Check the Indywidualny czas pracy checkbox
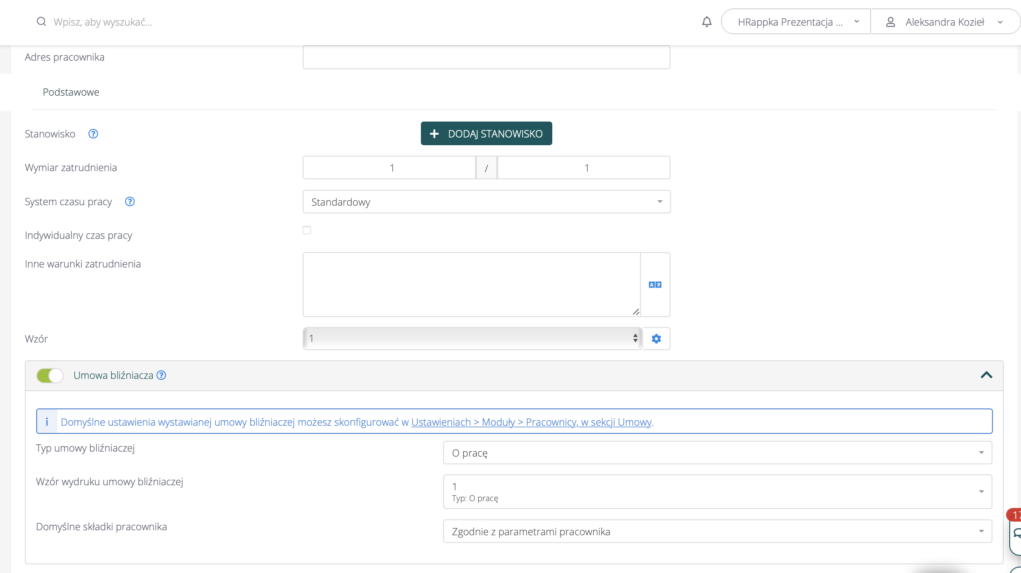Viewport: 1021px width, 573px height. click(307, 231)
